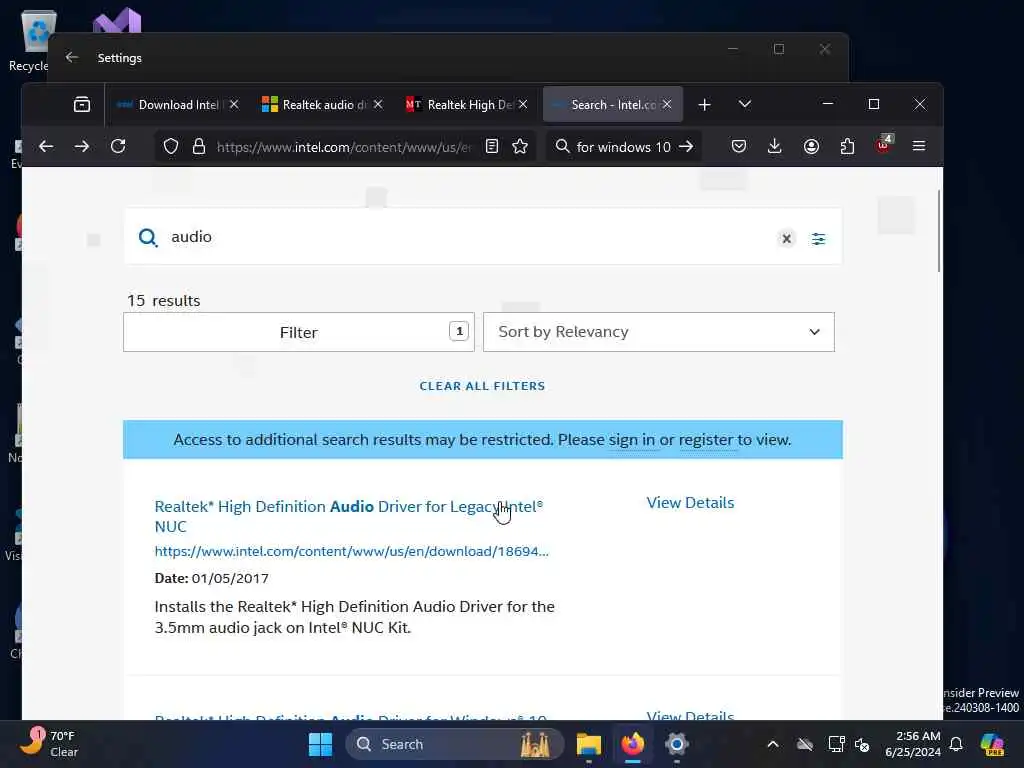
Task: View Details for Legacy Intel NUC driver
Action: pos(690,502)
